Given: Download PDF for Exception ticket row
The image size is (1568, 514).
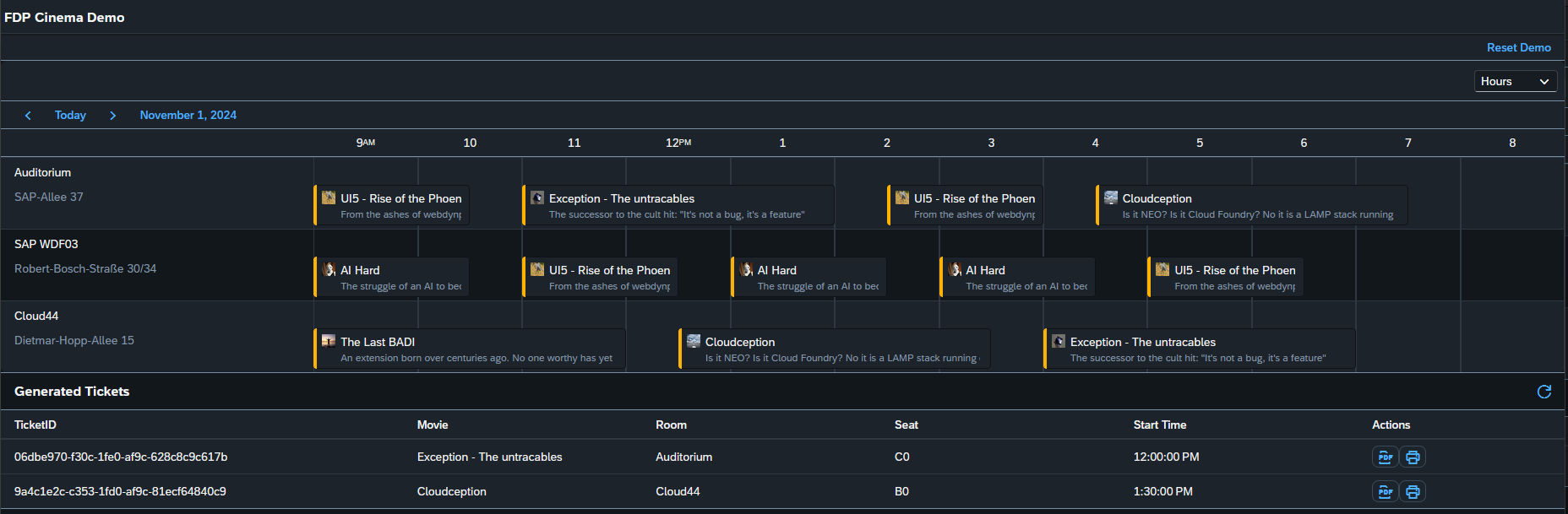Looking at the screenshot, I should 1386,457.
